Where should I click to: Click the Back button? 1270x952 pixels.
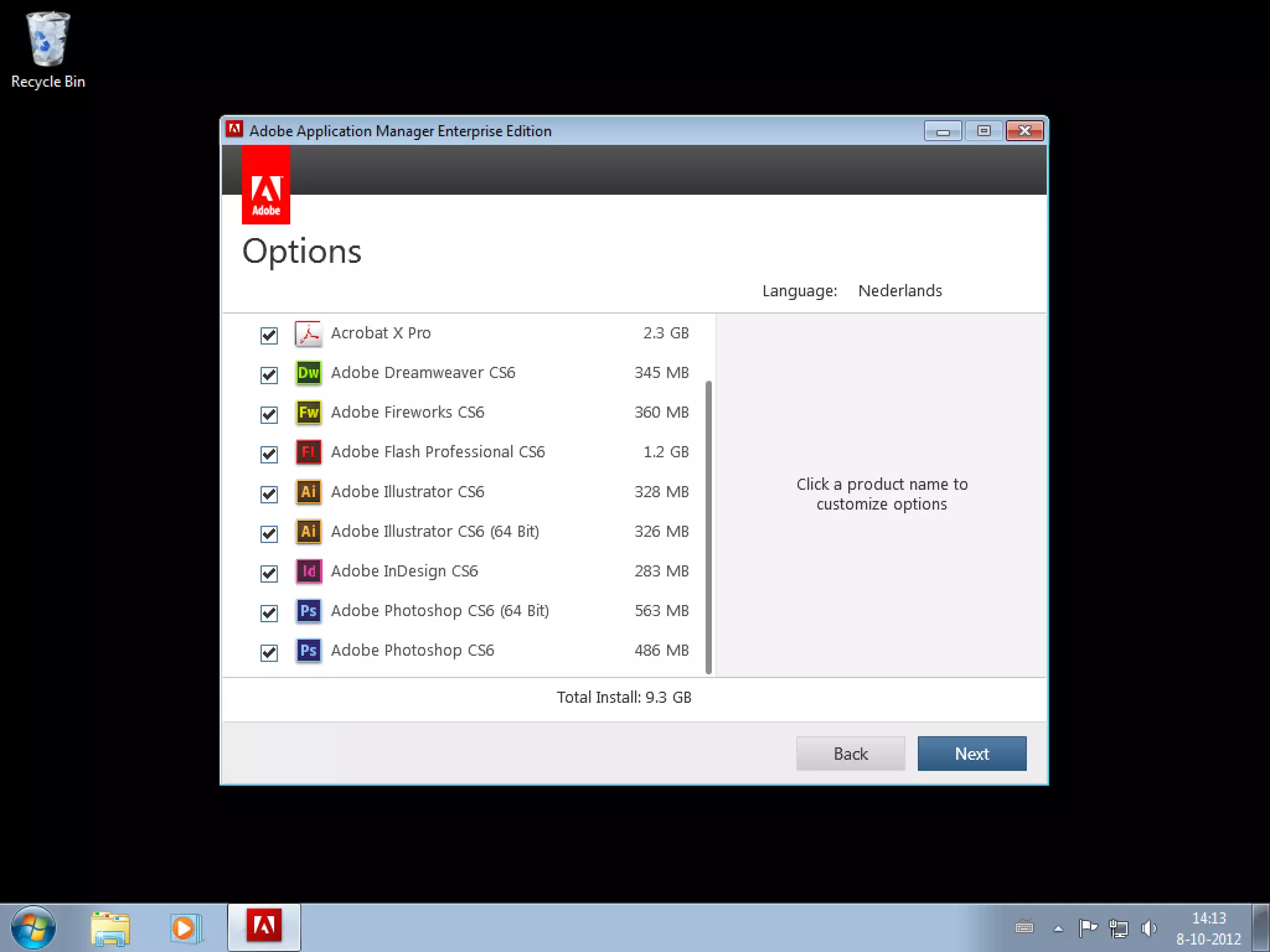pos(850,754)
